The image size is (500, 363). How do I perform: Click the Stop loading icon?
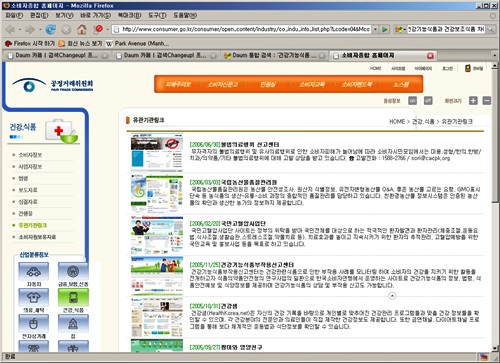coord(66,30)
